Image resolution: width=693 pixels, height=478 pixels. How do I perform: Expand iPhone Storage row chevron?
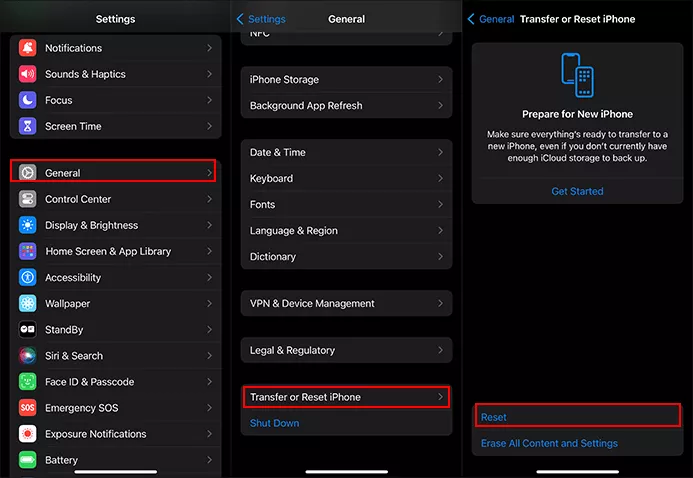[x=440, y=79]
